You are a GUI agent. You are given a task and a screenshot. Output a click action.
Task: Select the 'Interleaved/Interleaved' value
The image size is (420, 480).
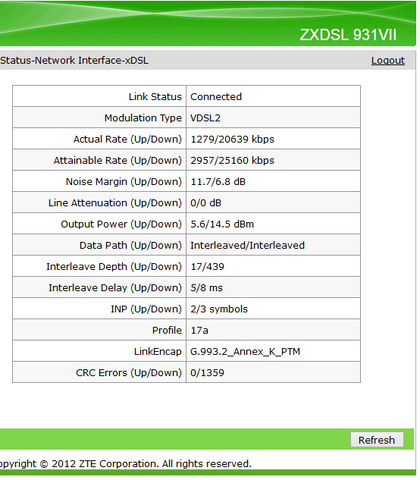(x=247, y=246)
